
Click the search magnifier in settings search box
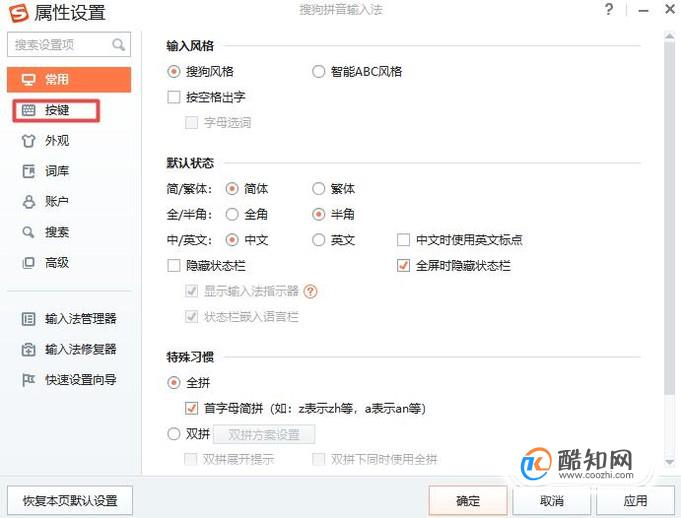pyautogui.click(x=118, y=44)
